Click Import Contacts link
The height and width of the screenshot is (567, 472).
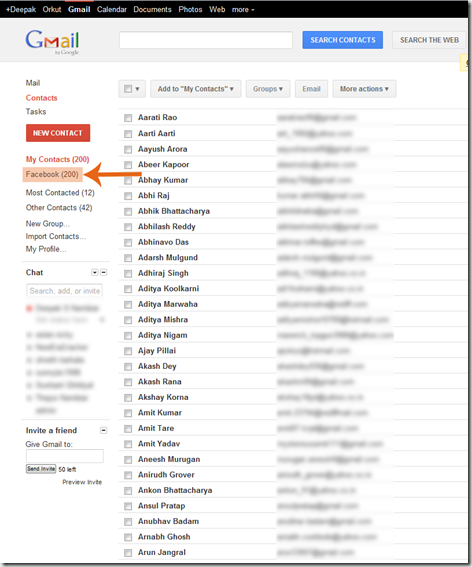(56, 236)
